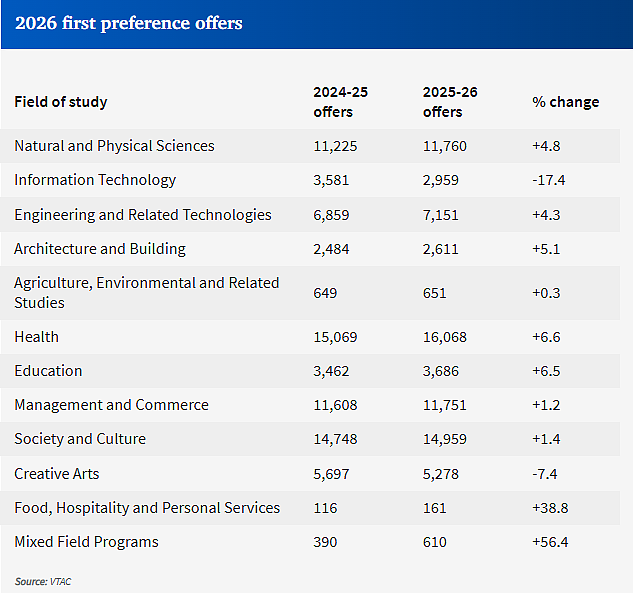Select the 'Field of study' column header
Screen dimensions: 633x593
click(x=61, y=102)
